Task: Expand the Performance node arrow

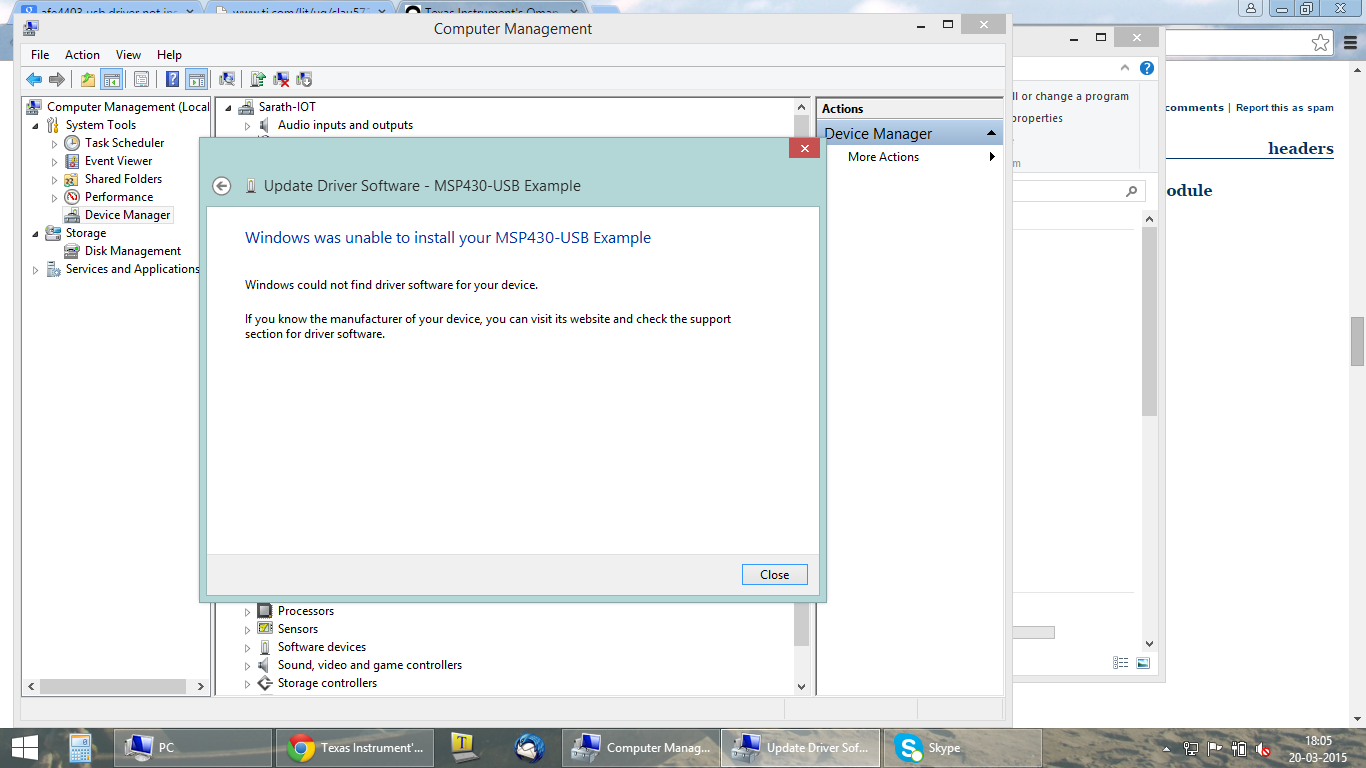Action: tap(55, 198)
